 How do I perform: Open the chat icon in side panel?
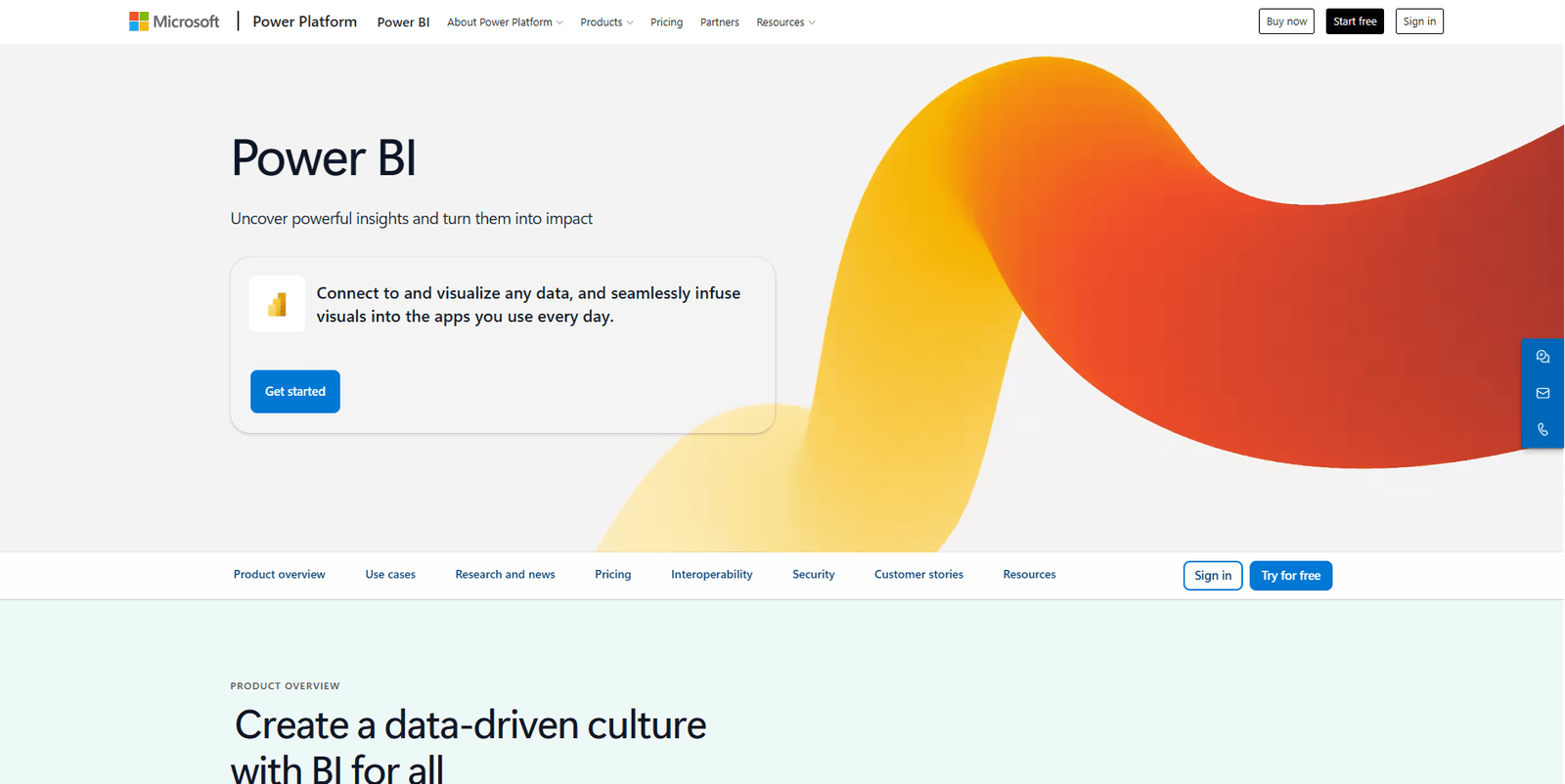tap(1543, 357)
